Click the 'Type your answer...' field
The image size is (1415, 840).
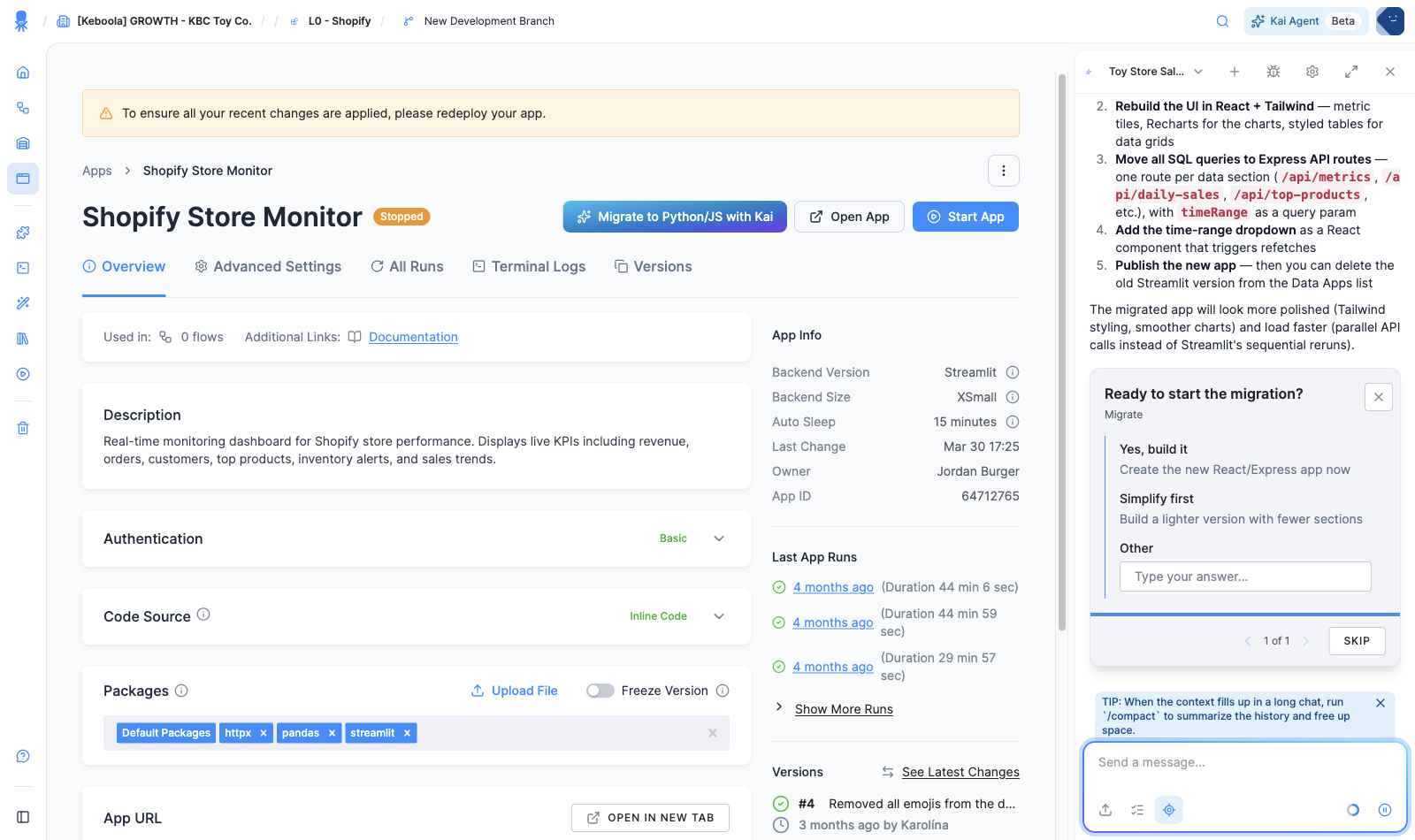pyautogui.click(x=1245, y=577)
